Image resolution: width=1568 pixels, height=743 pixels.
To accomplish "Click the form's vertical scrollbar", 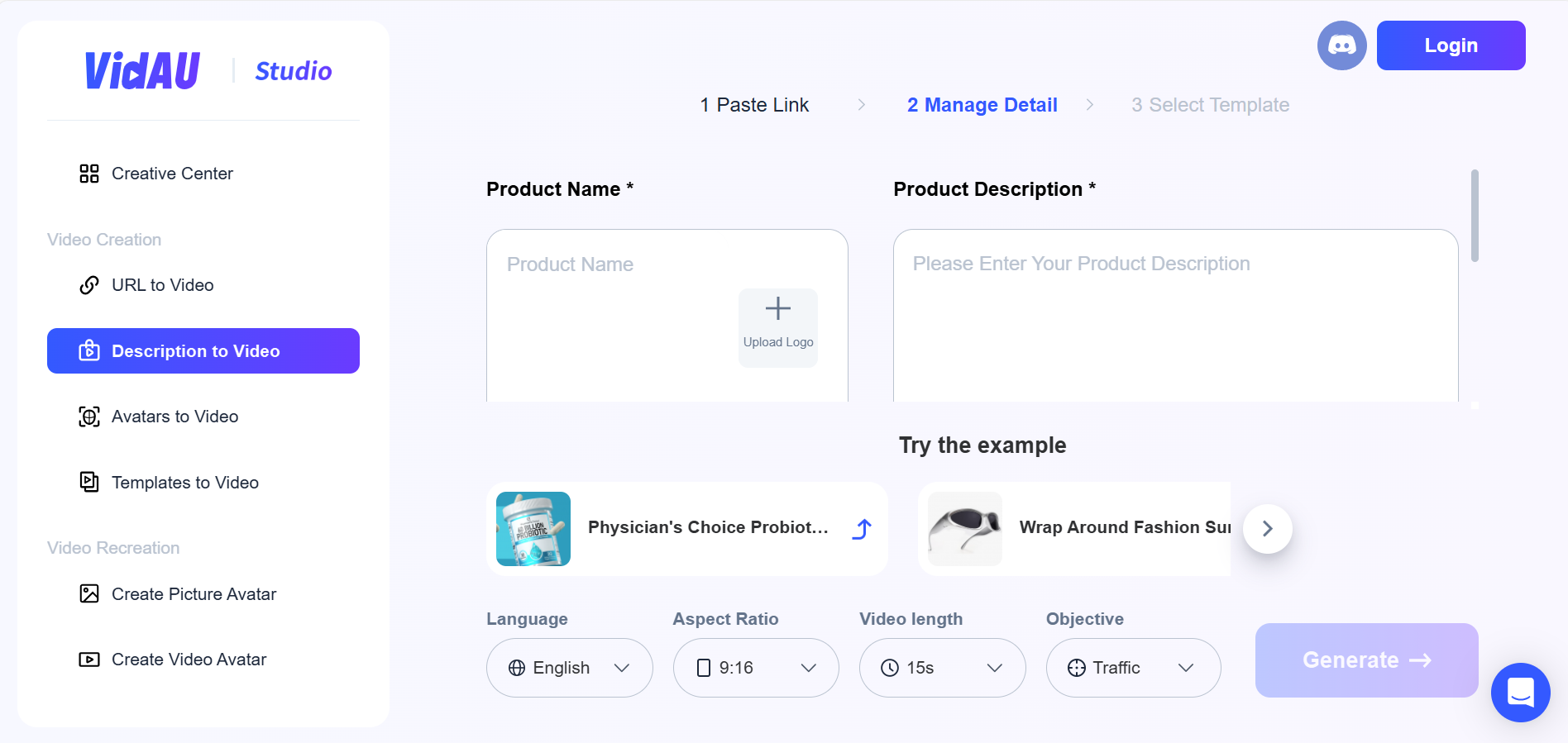I will (1475, 217).
